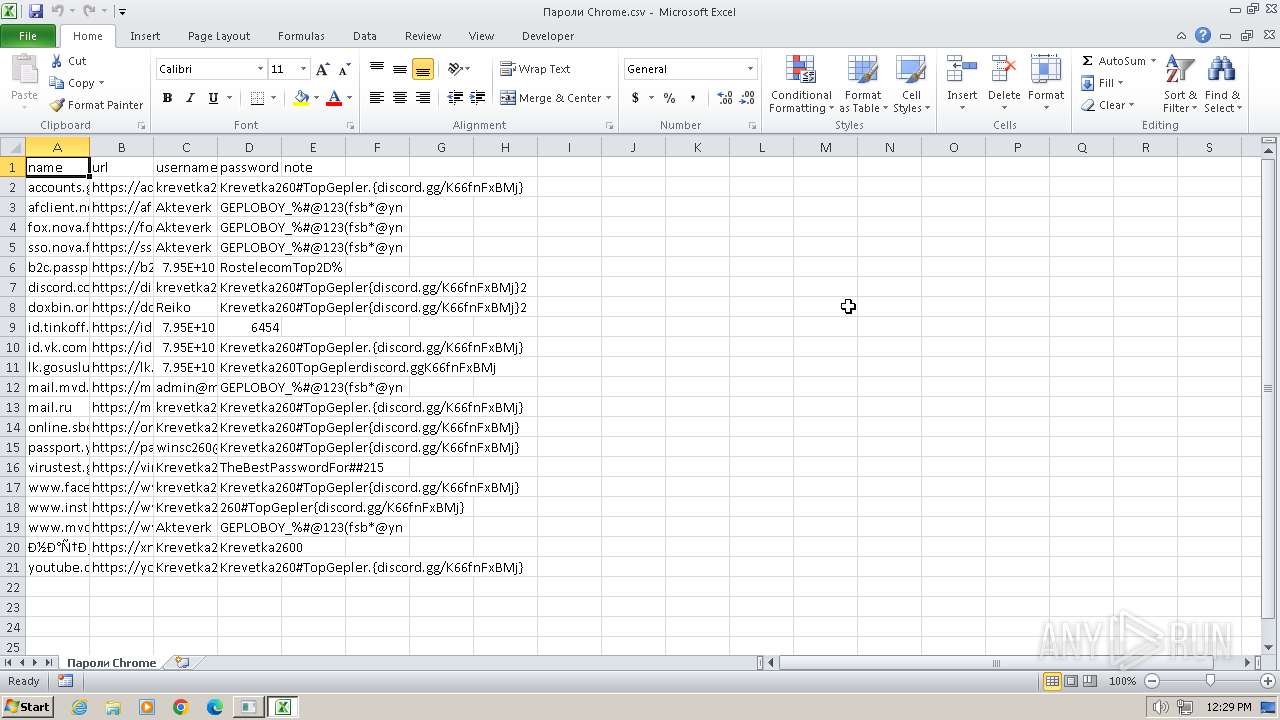Switch to Formulas ribbon tab

tap(301, 36)
